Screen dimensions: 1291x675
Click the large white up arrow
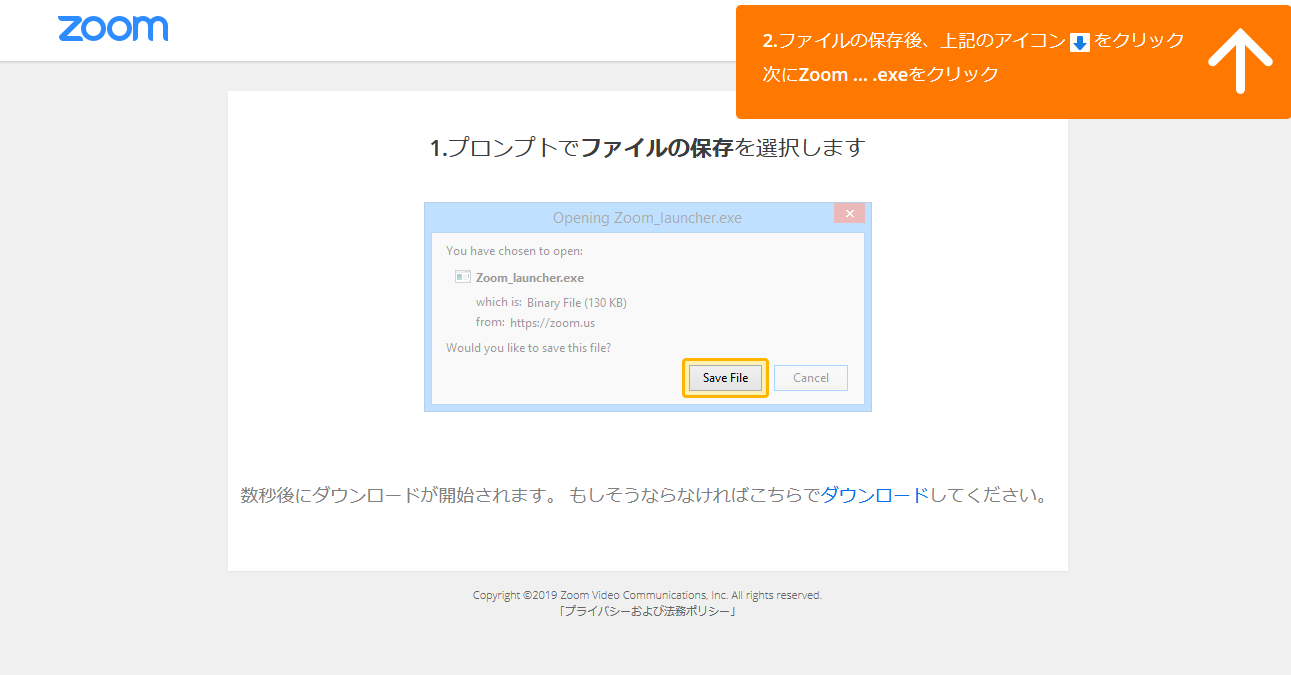1240,60
